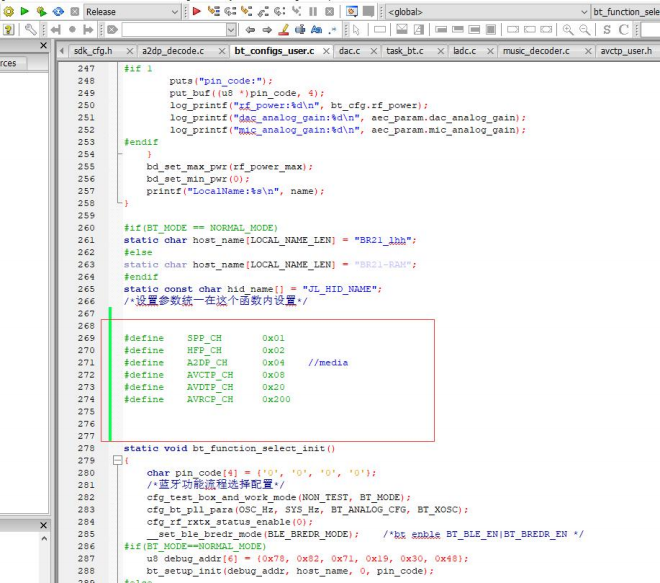Switch to the sdk_cfg.h tab

coord(93,51)
